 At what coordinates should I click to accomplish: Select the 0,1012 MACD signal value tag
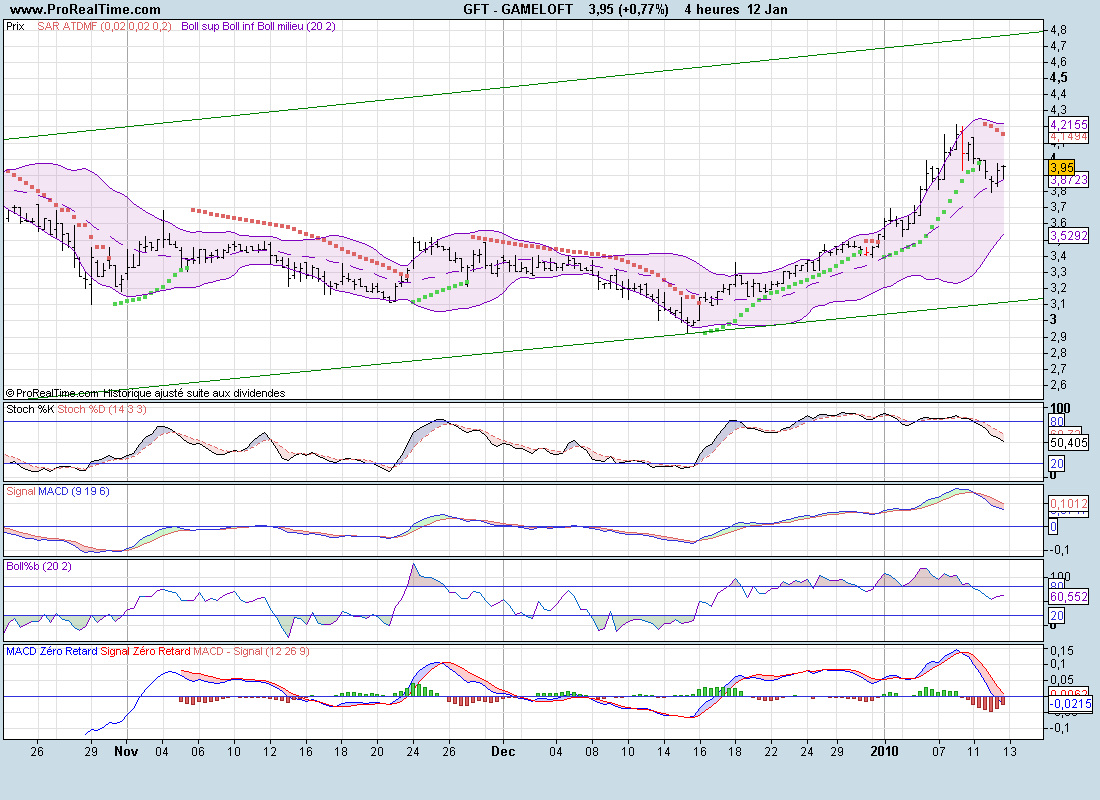click(x=1068, y=503)
